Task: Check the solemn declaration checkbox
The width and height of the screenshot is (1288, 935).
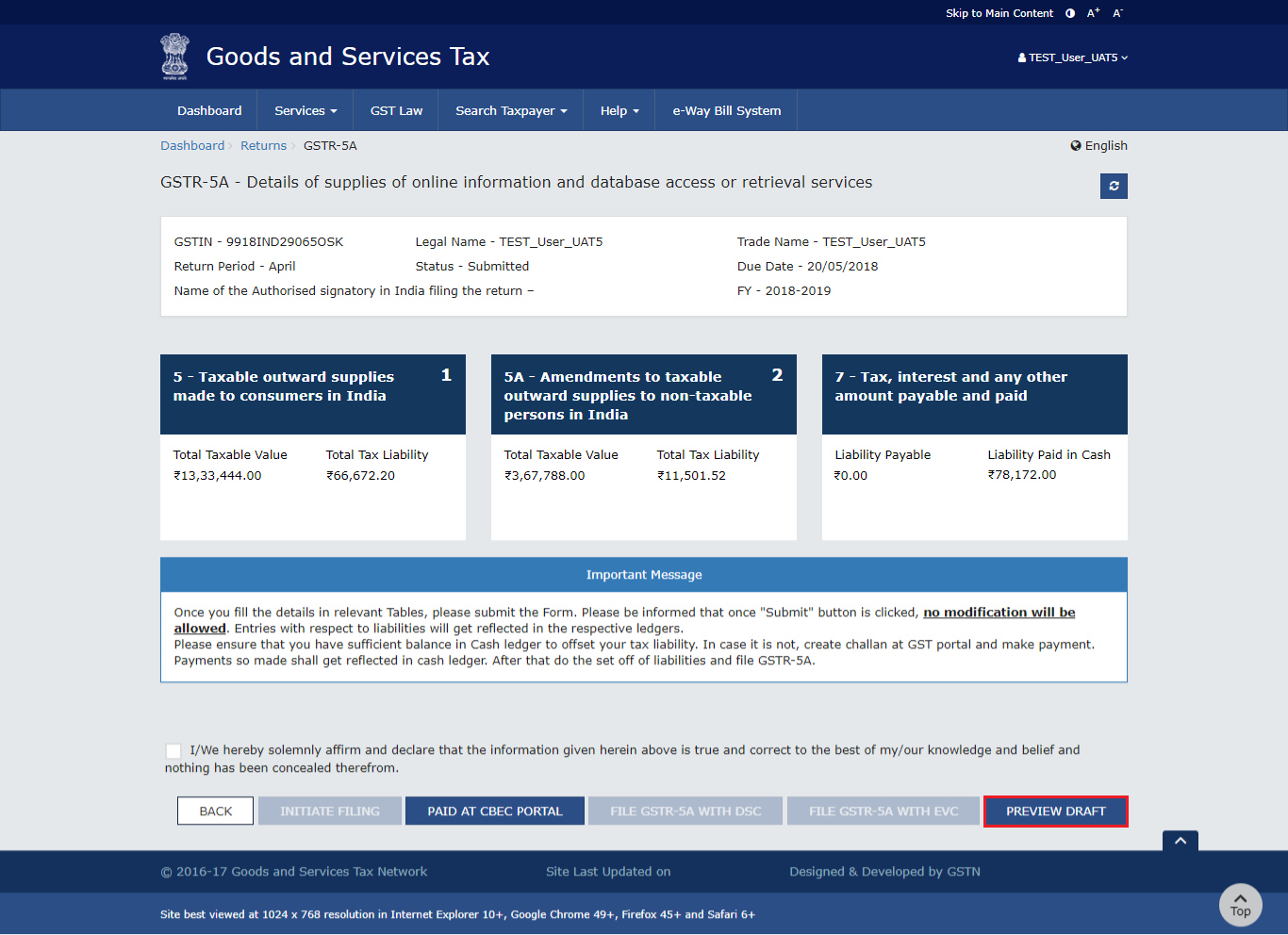Action: tap(173, 751)
